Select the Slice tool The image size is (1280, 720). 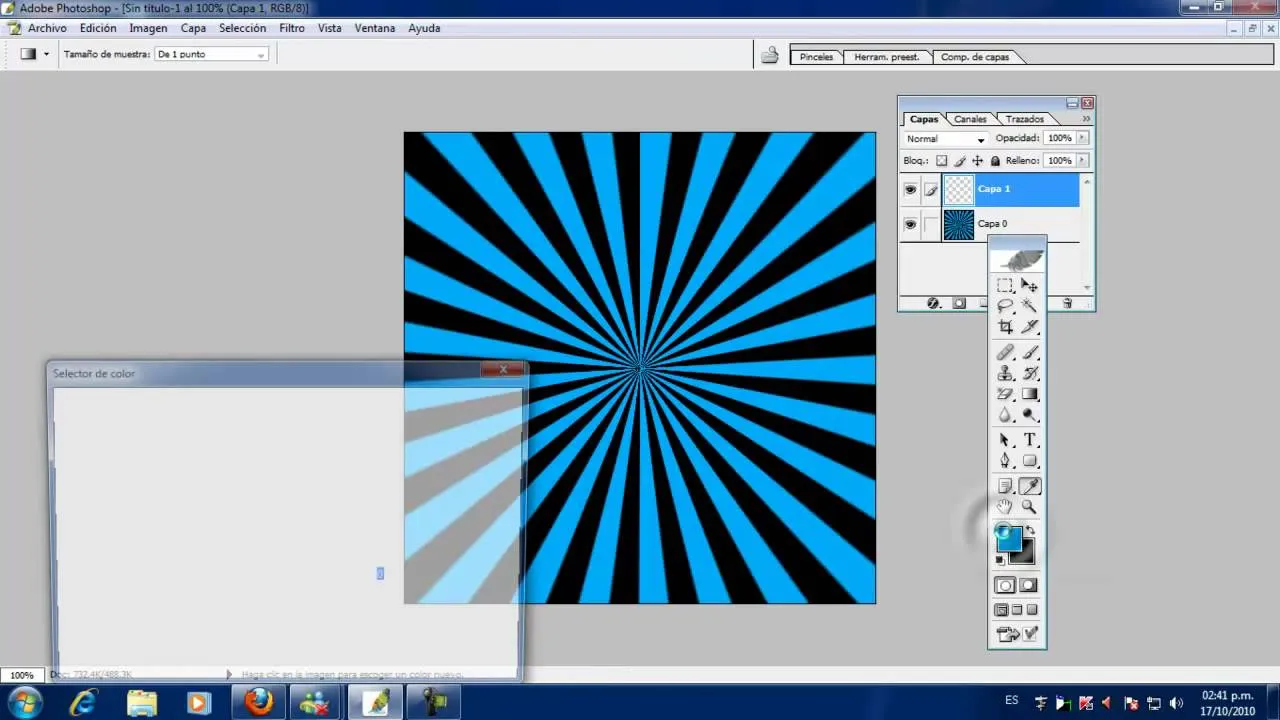1029,326
